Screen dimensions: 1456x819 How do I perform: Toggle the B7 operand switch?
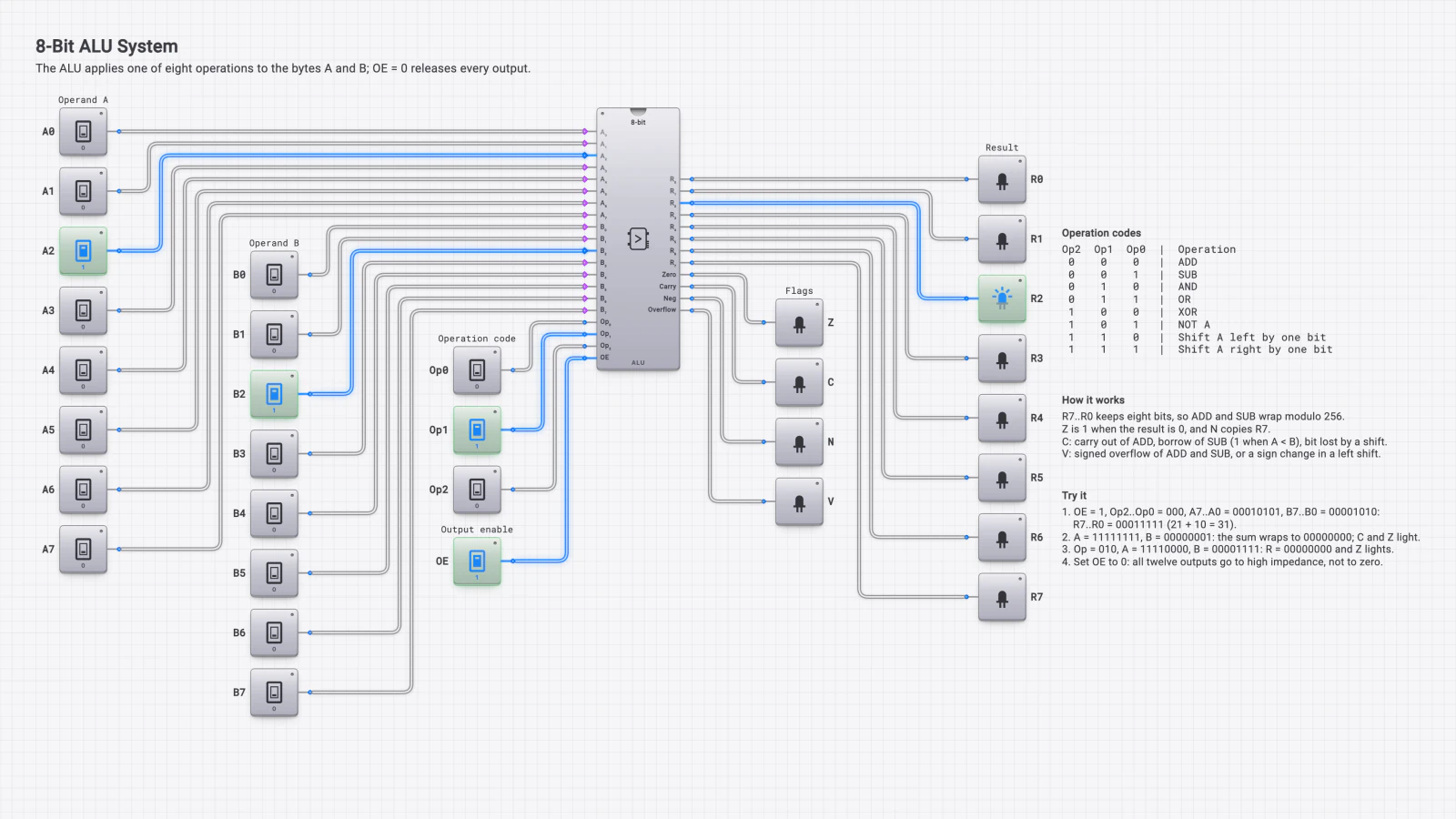pyautogui.click(x=274, y=693)
